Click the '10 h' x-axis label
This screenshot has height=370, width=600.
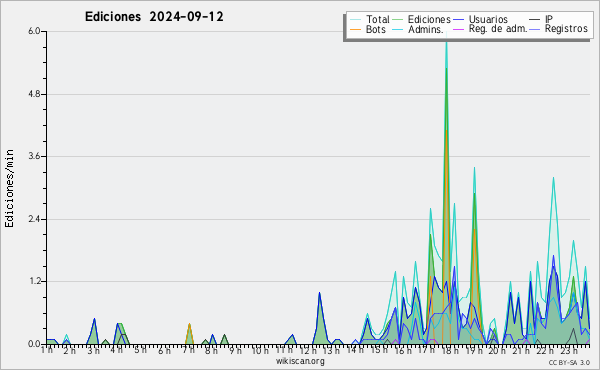coord(260,350)
